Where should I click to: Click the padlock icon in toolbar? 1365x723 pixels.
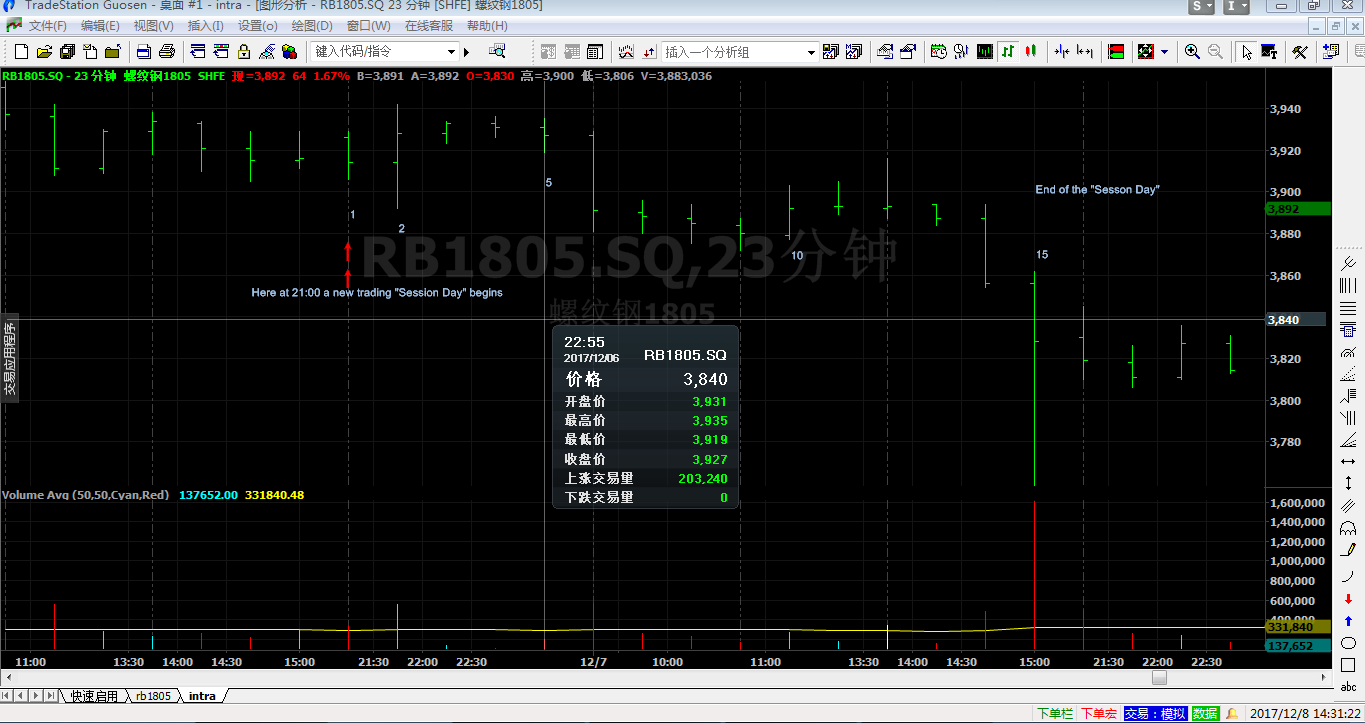[244, 51]
